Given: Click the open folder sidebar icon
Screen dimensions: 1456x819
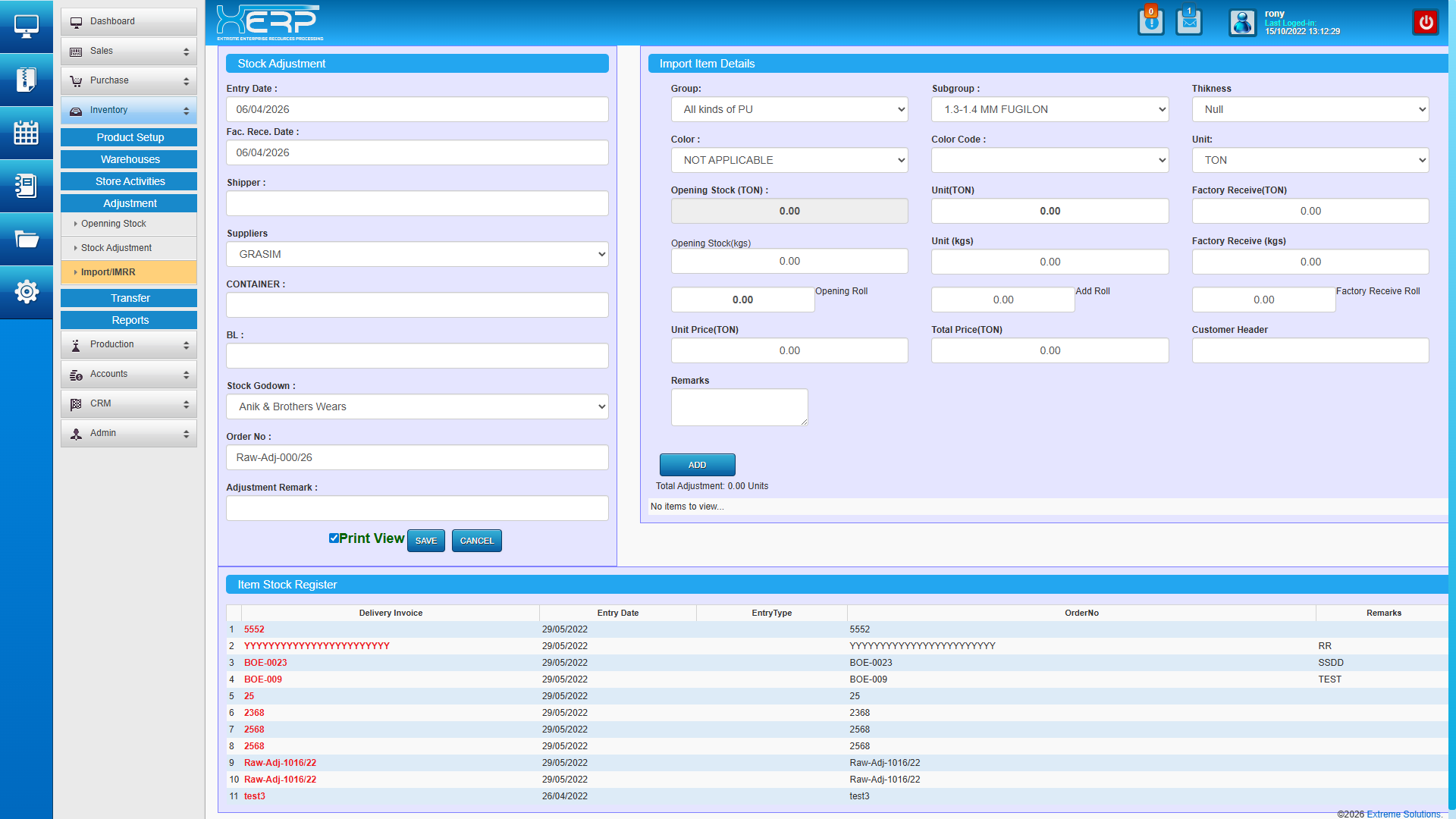Looking at the screenshot, I should 26,240.
